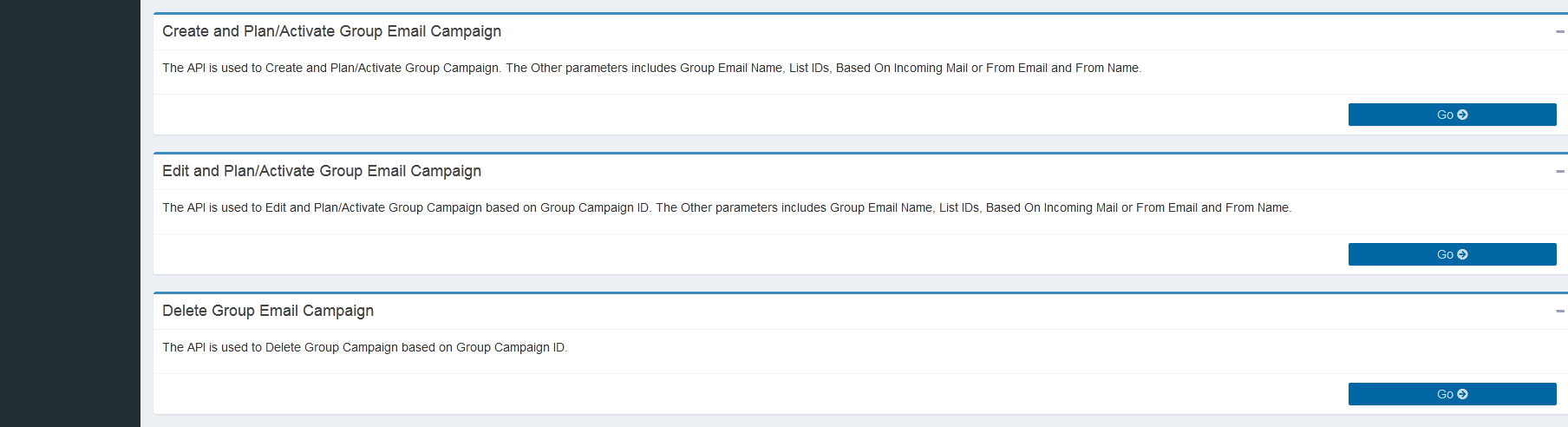Click the word "Go" in Delete campaign button

pyautogui.click(x=1445, y=394)
